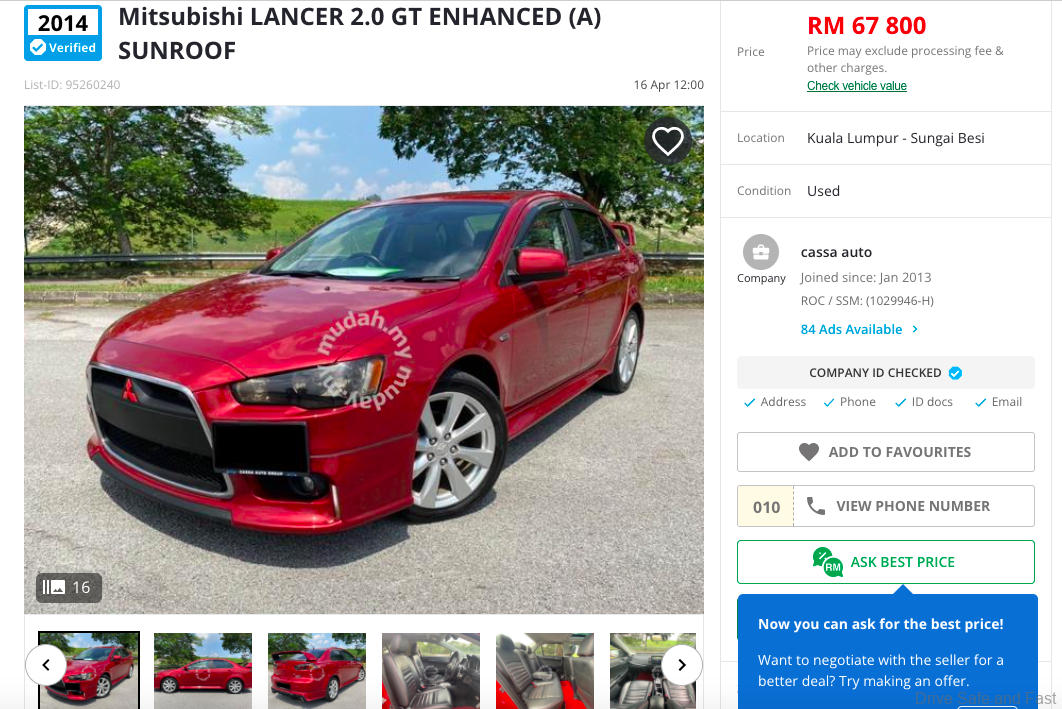Image resolution: width=1062 pixels, height=709 pixels.
Task: Show next thumbnails with right arrow
Action: click(x=682, y=665)
